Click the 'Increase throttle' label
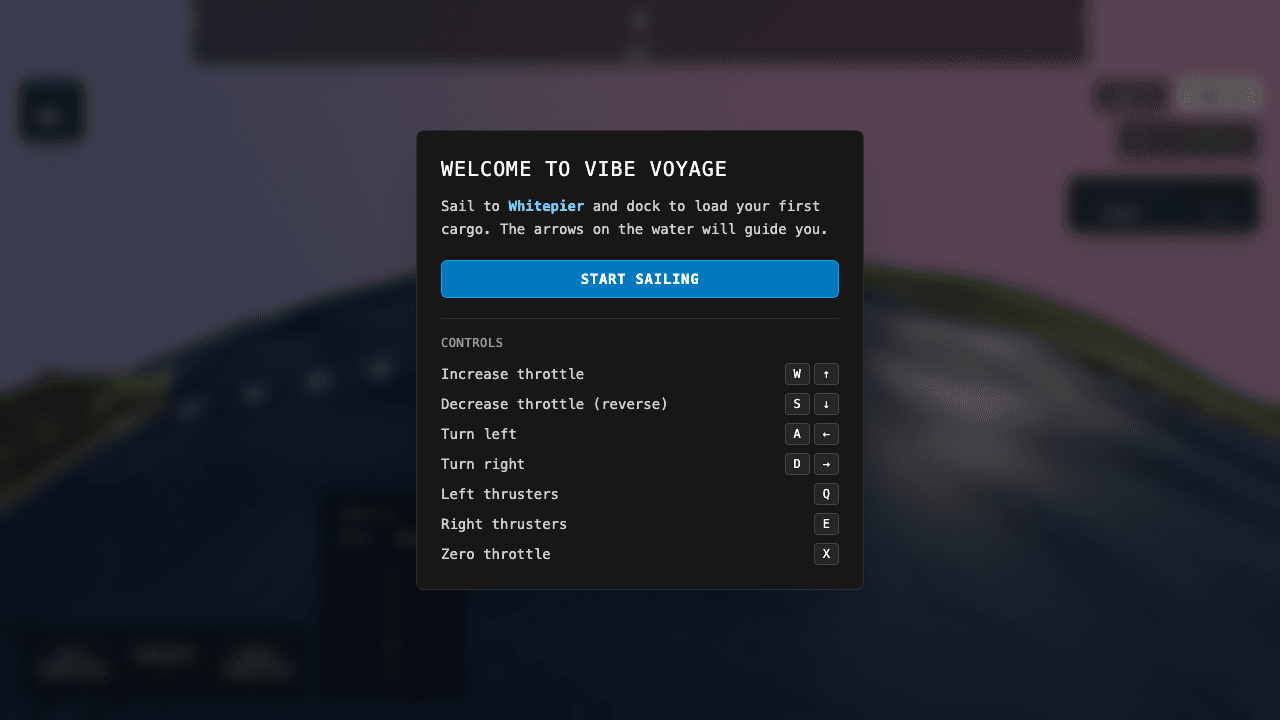This screenshot has width=1280, height=720. click(x=512, y=374)
